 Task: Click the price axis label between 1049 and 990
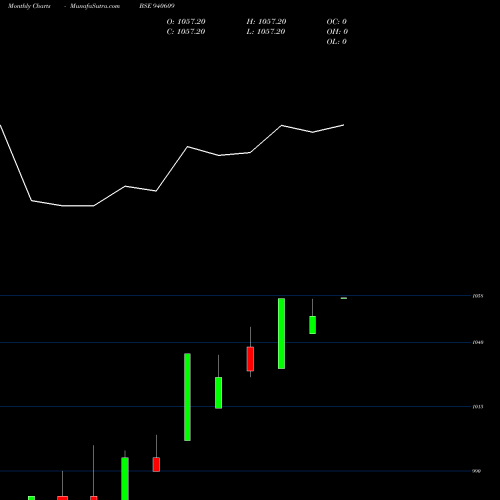point(478,407)
